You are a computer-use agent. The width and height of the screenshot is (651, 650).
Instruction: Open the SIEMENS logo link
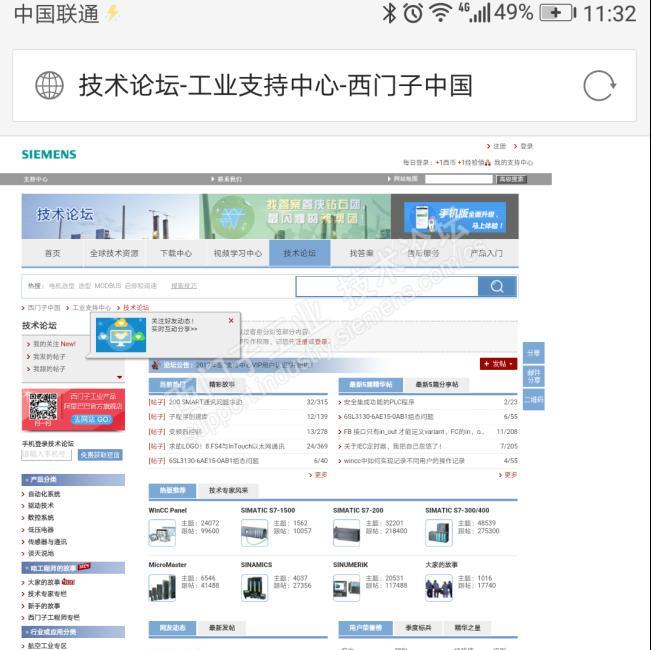click(x=49, y=154)
